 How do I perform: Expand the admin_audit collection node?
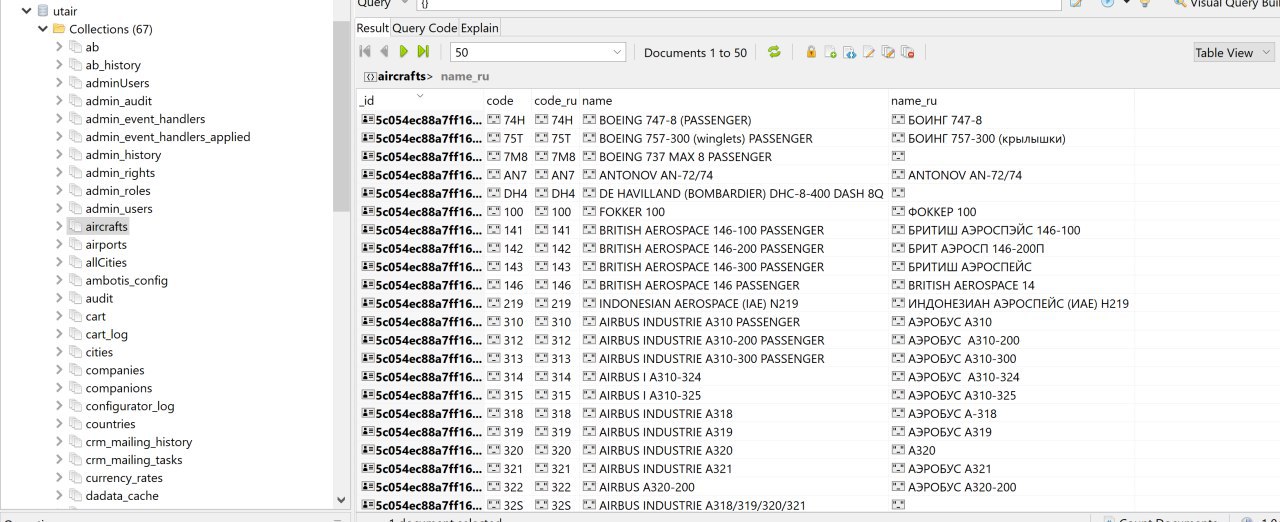pyautogui.click(x=59, y=101)
